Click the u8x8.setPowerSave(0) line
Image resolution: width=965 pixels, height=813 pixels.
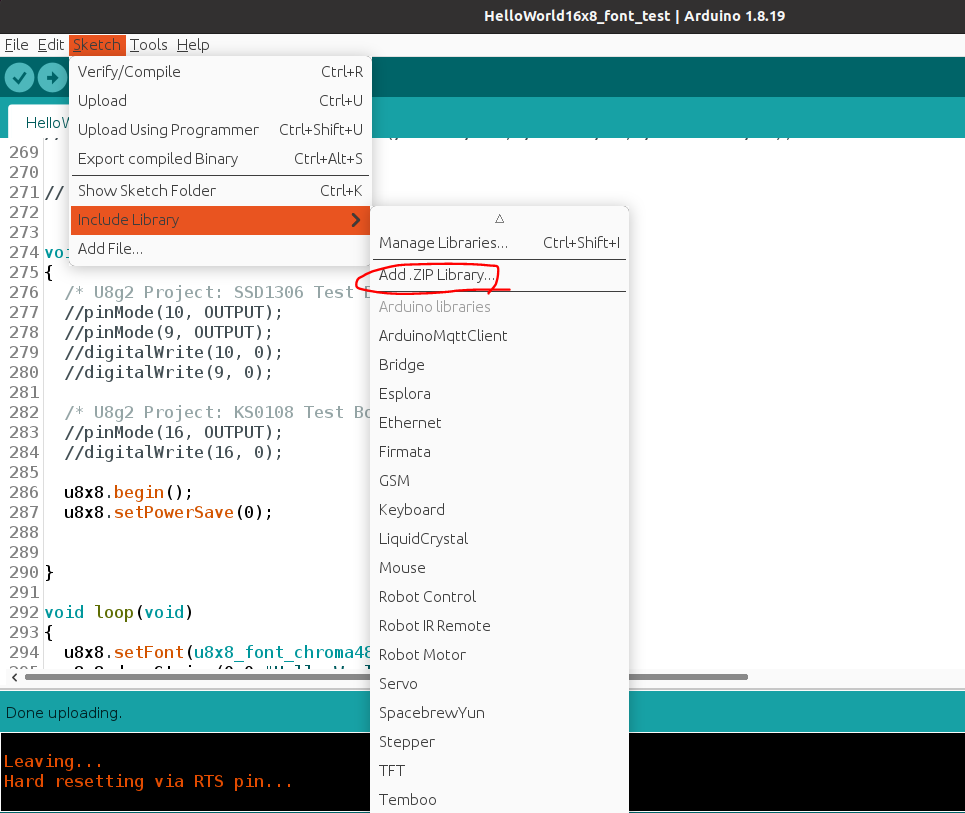click(x=168, y=512)
